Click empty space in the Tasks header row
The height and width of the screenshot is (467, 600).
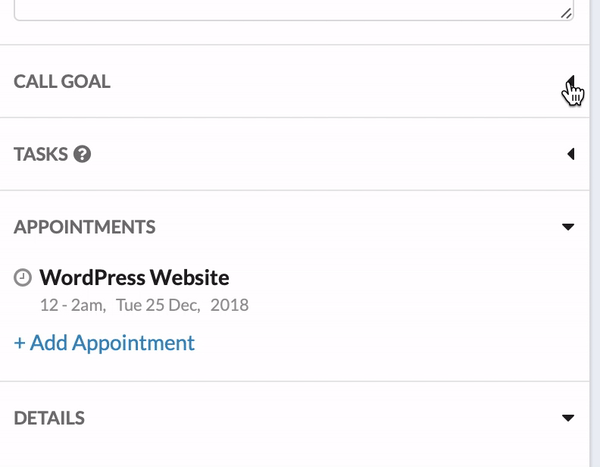click(320, 155)
